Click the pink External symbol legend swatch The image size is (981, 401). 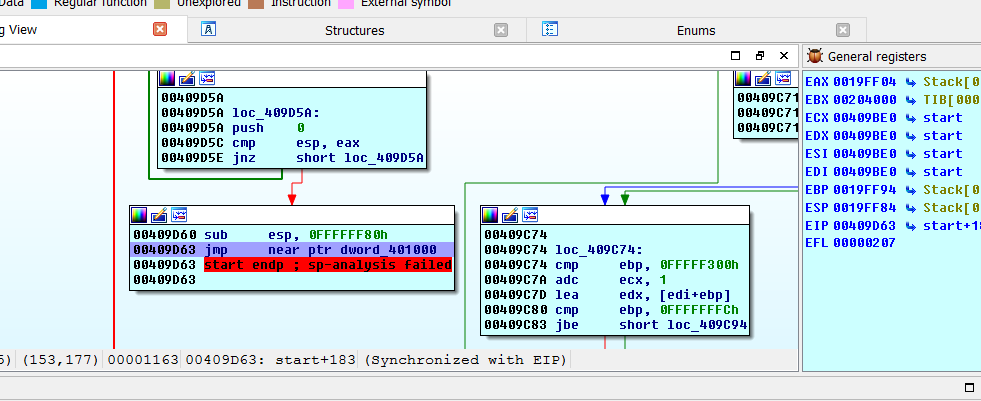tap(346, 3)
